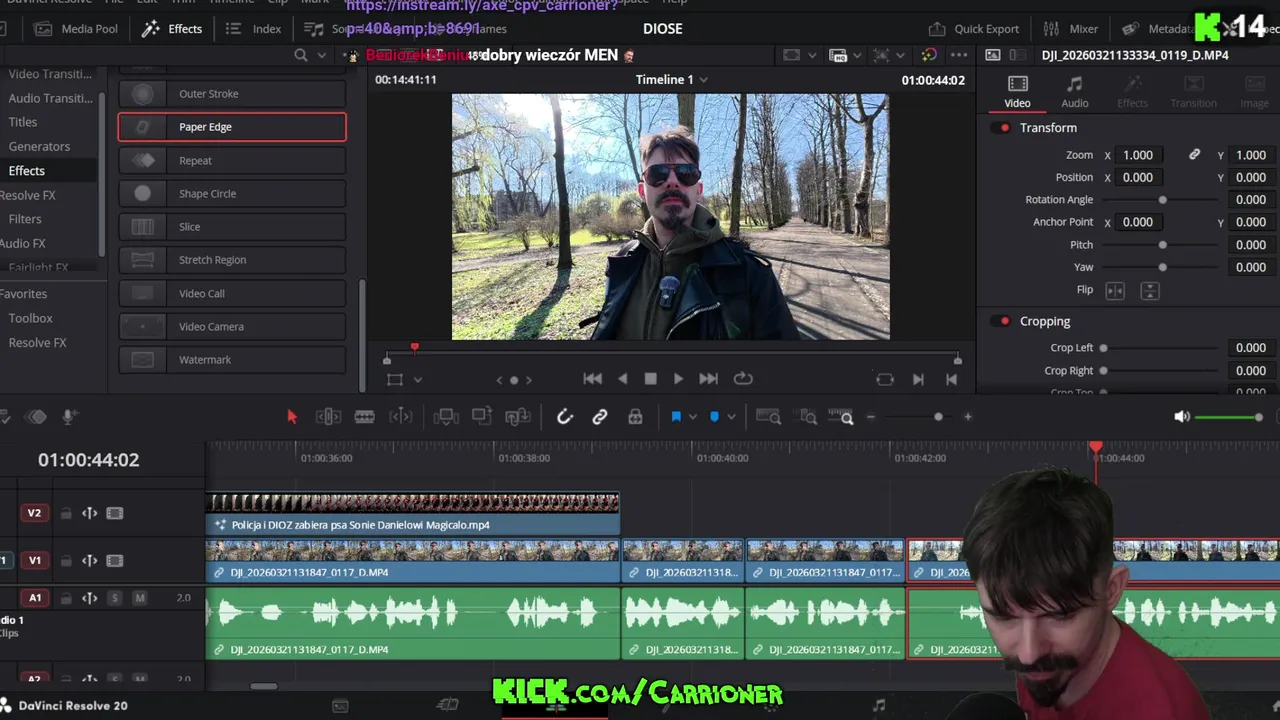Screen dimensions: 1280x720
Task: Click match frame icon in viewer
Action: point(885,379)
